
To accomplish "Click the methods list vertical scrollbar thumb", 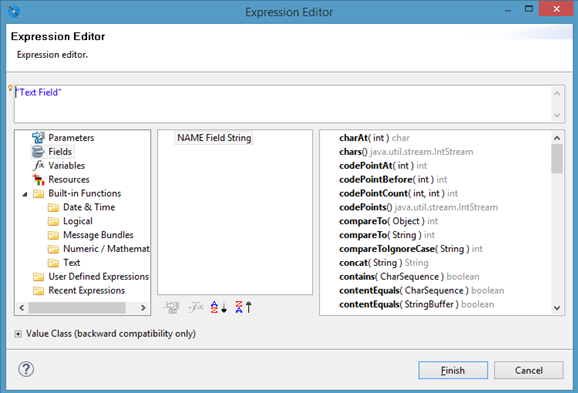I will click(x=557, y=159).
